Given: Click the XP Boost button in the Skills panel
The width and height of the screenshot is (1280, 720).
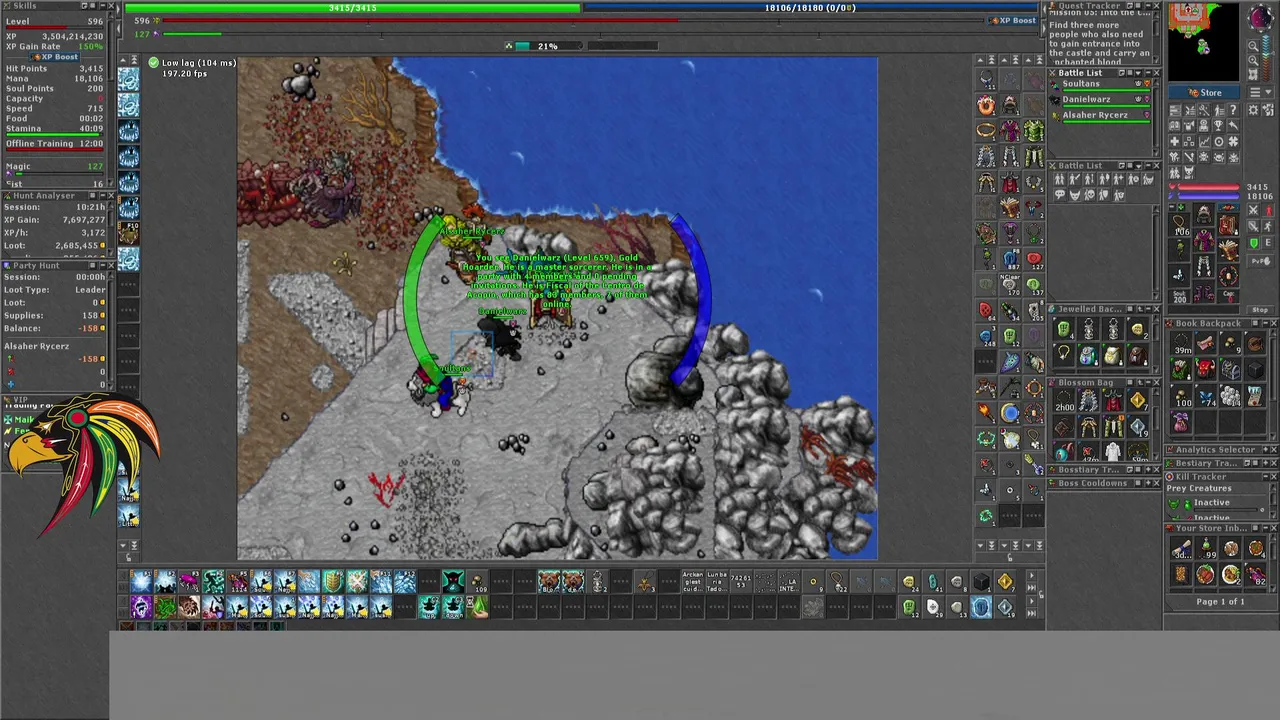Looking at the screenshot, I should (54, 57).
